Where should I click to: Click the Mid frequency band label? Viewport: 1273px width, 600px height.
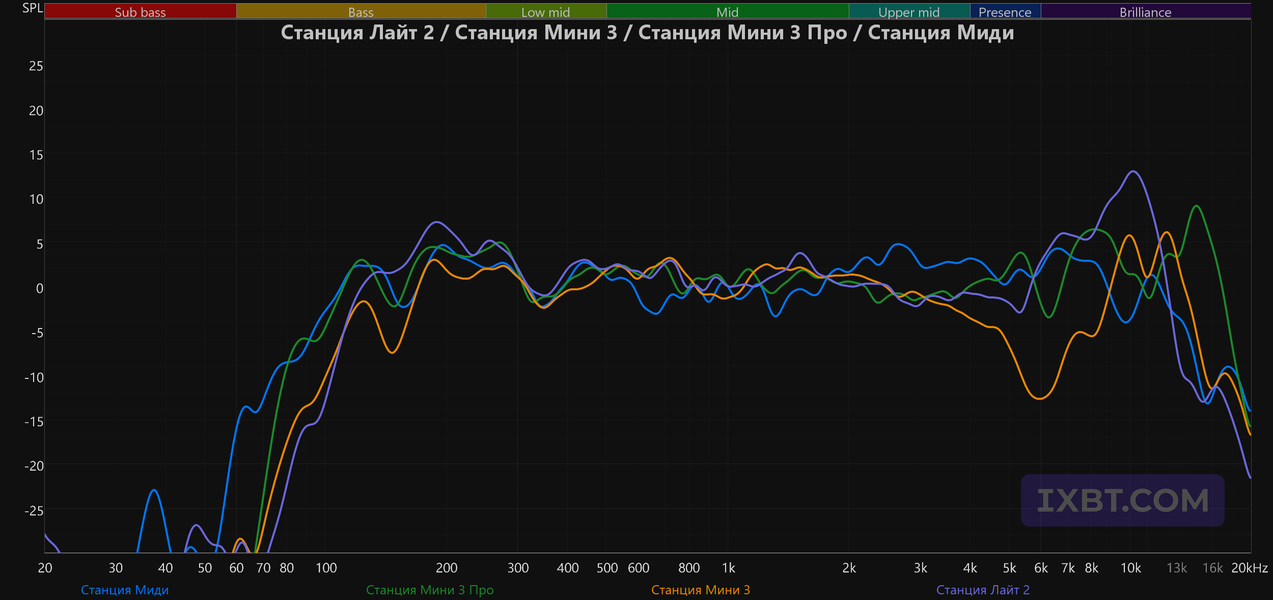[728, 12]
